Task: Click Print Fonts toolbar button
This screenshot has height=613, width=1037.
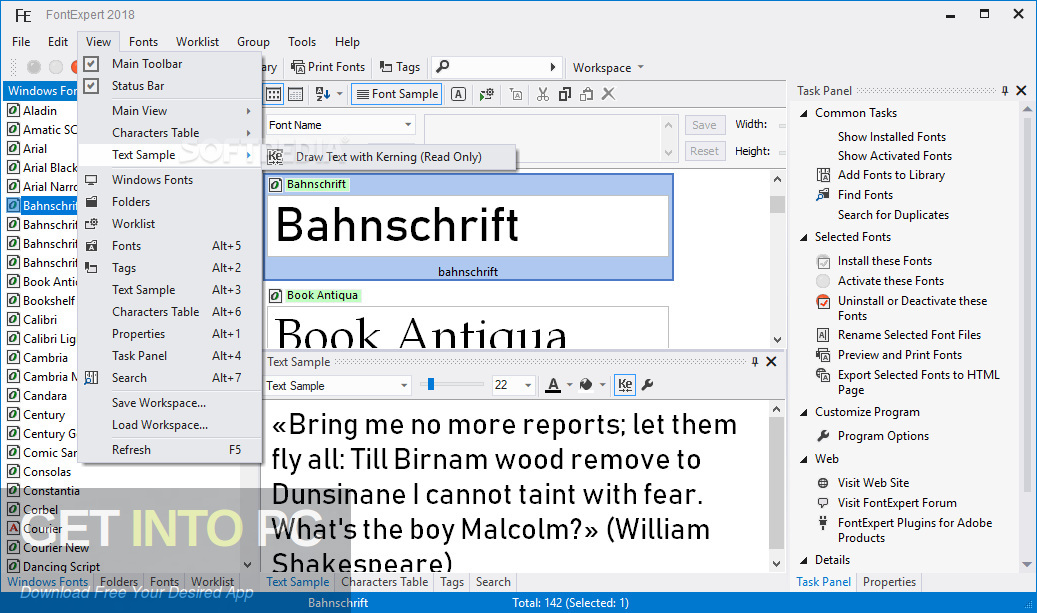Action: (328, 67)
